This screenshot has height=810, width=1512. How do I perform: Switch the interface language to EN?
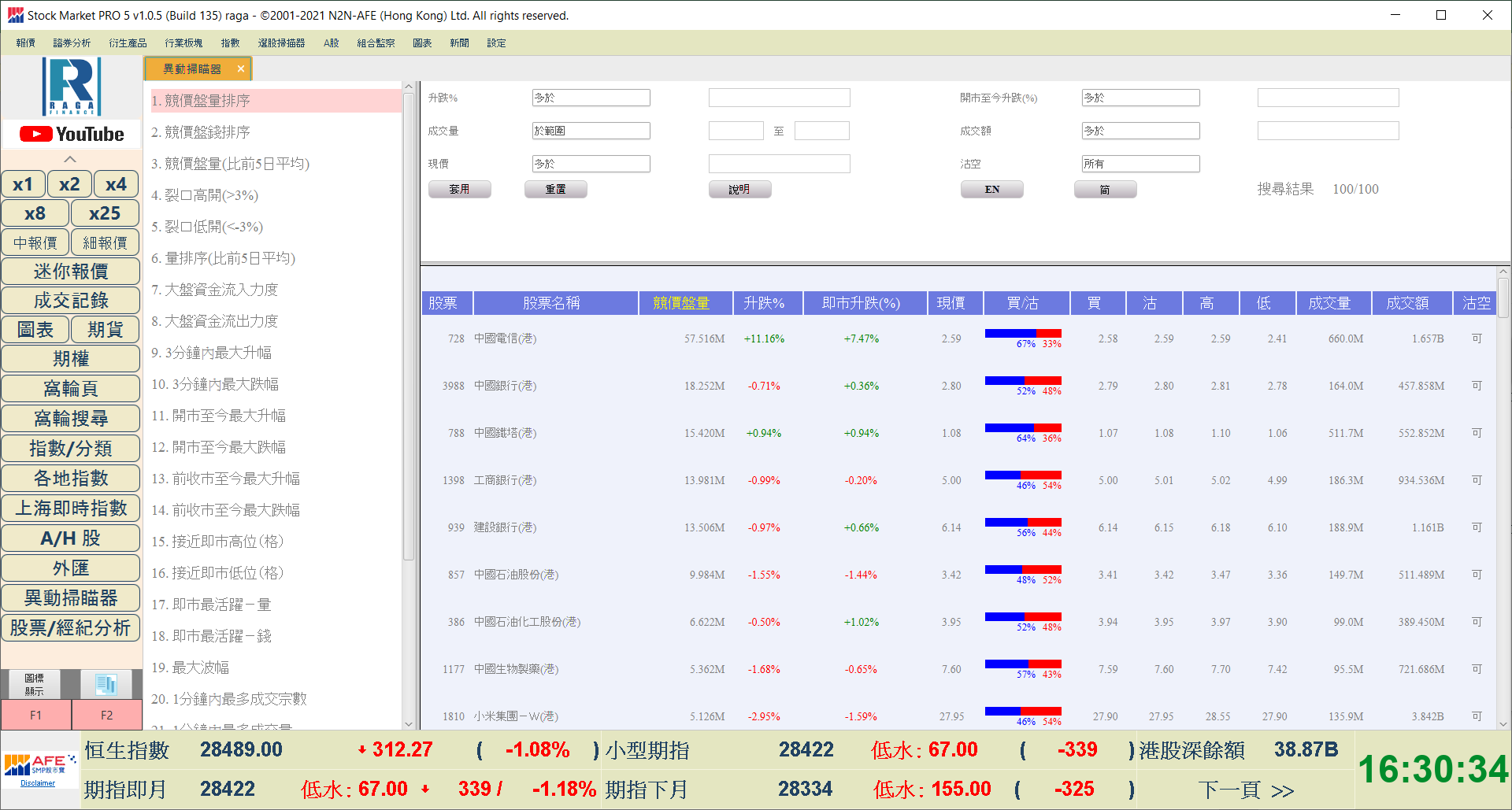pos(991,190)
